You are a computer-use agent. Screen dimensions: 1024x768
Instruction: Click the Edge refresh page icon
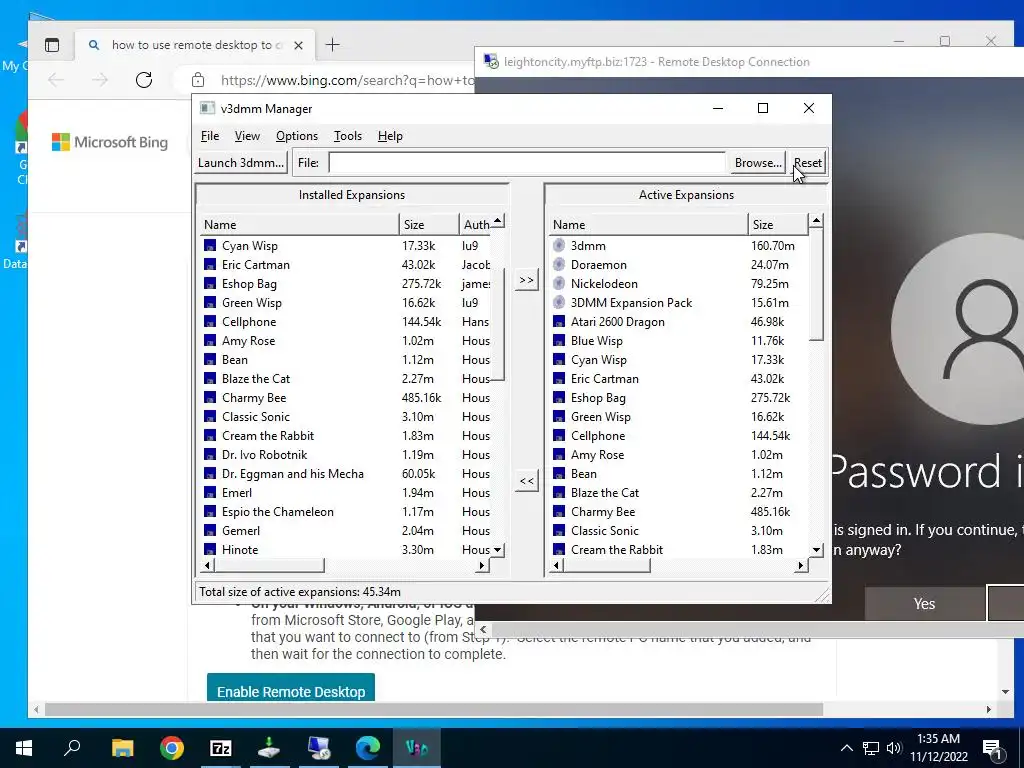(x=144, y=80)
